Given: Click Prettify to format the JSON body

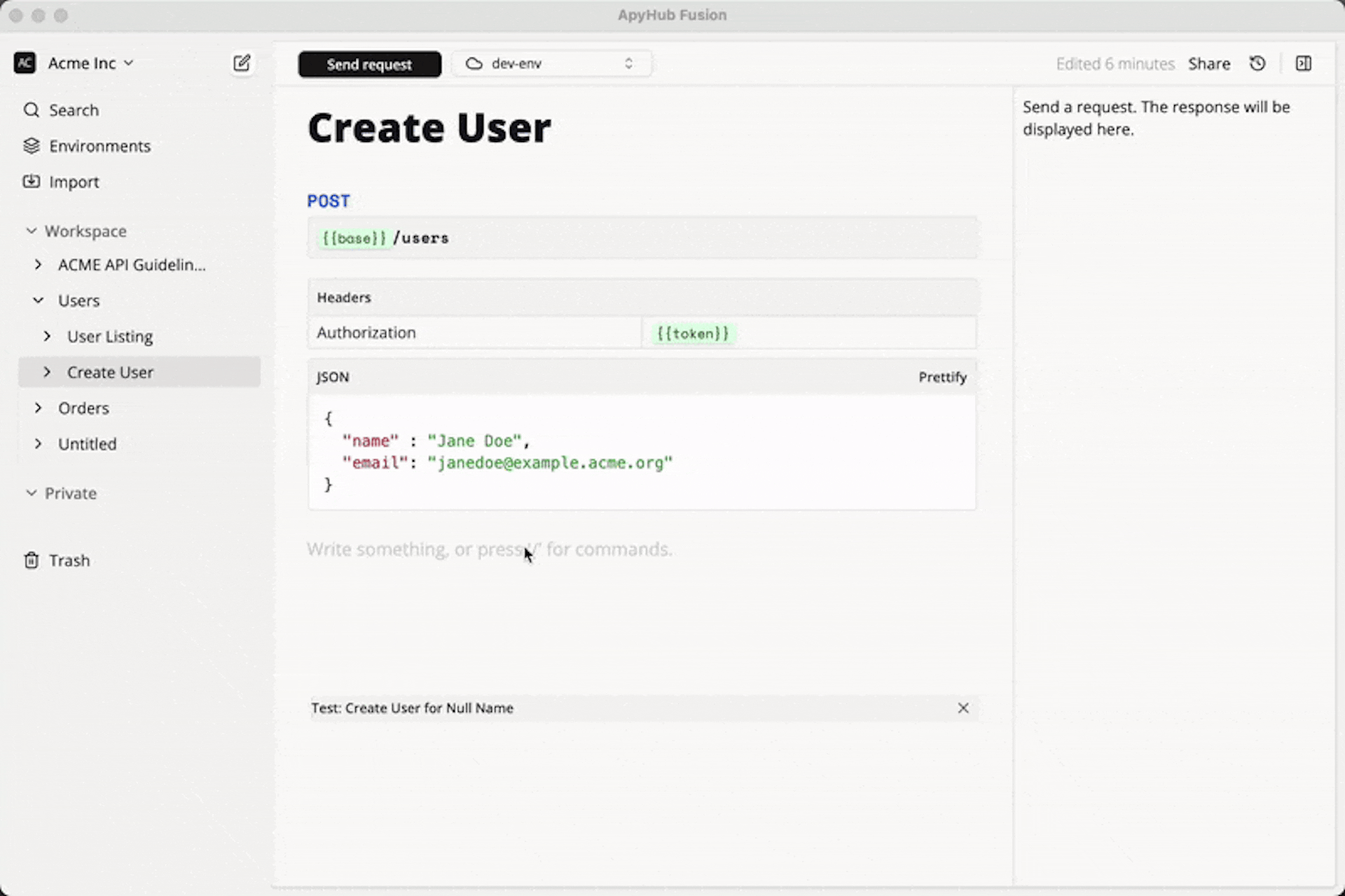Looking at the screenshot, I should [x=942, y=377].
